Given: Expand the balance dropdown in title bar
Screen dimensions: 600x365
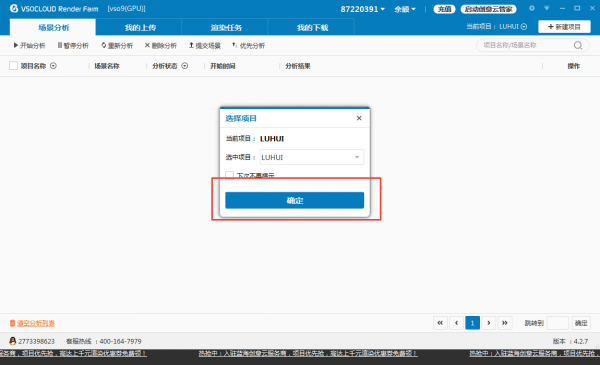Looking at the screenshot, I should pyautogui.click(x=405, y=9).
